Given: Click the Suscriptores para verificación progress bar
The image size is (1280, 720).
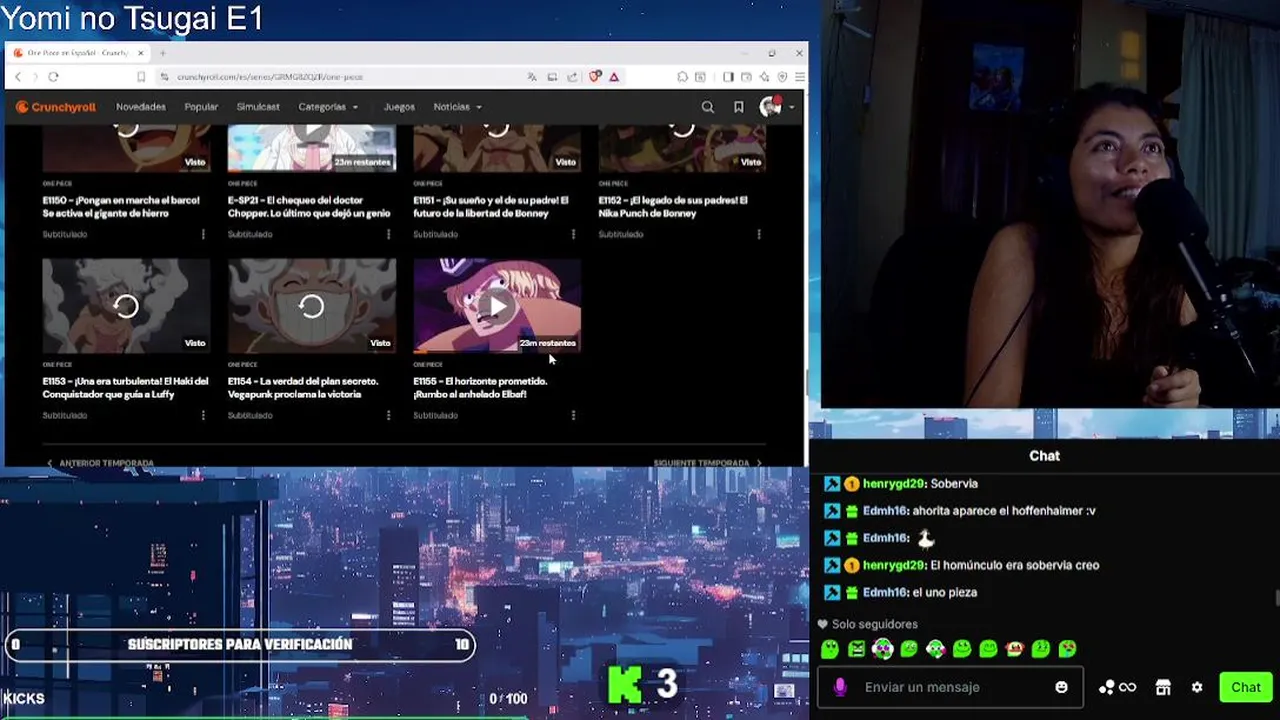Looking at the screenshot, I should [239, 645].
